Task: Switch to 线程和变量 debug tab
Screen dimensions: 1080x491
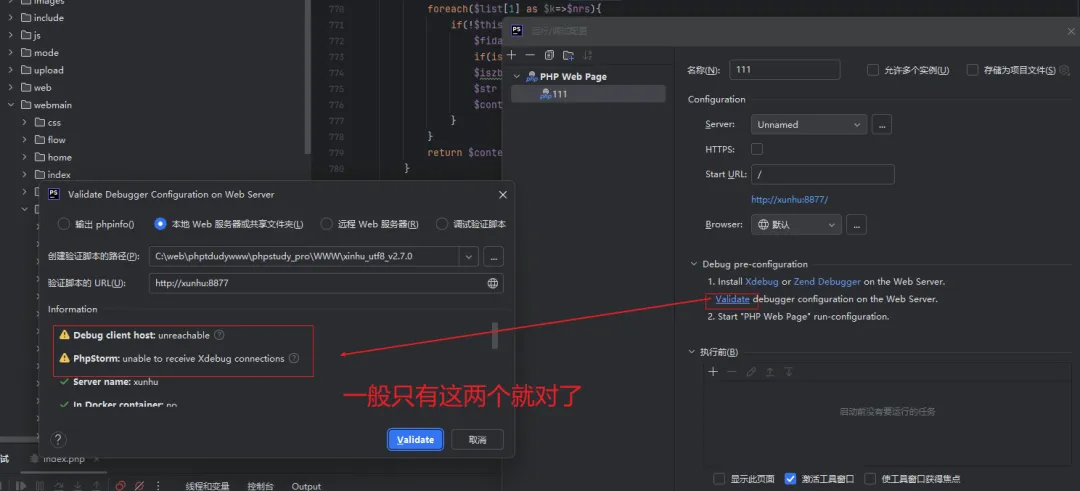Action: [x=207, y=486]
